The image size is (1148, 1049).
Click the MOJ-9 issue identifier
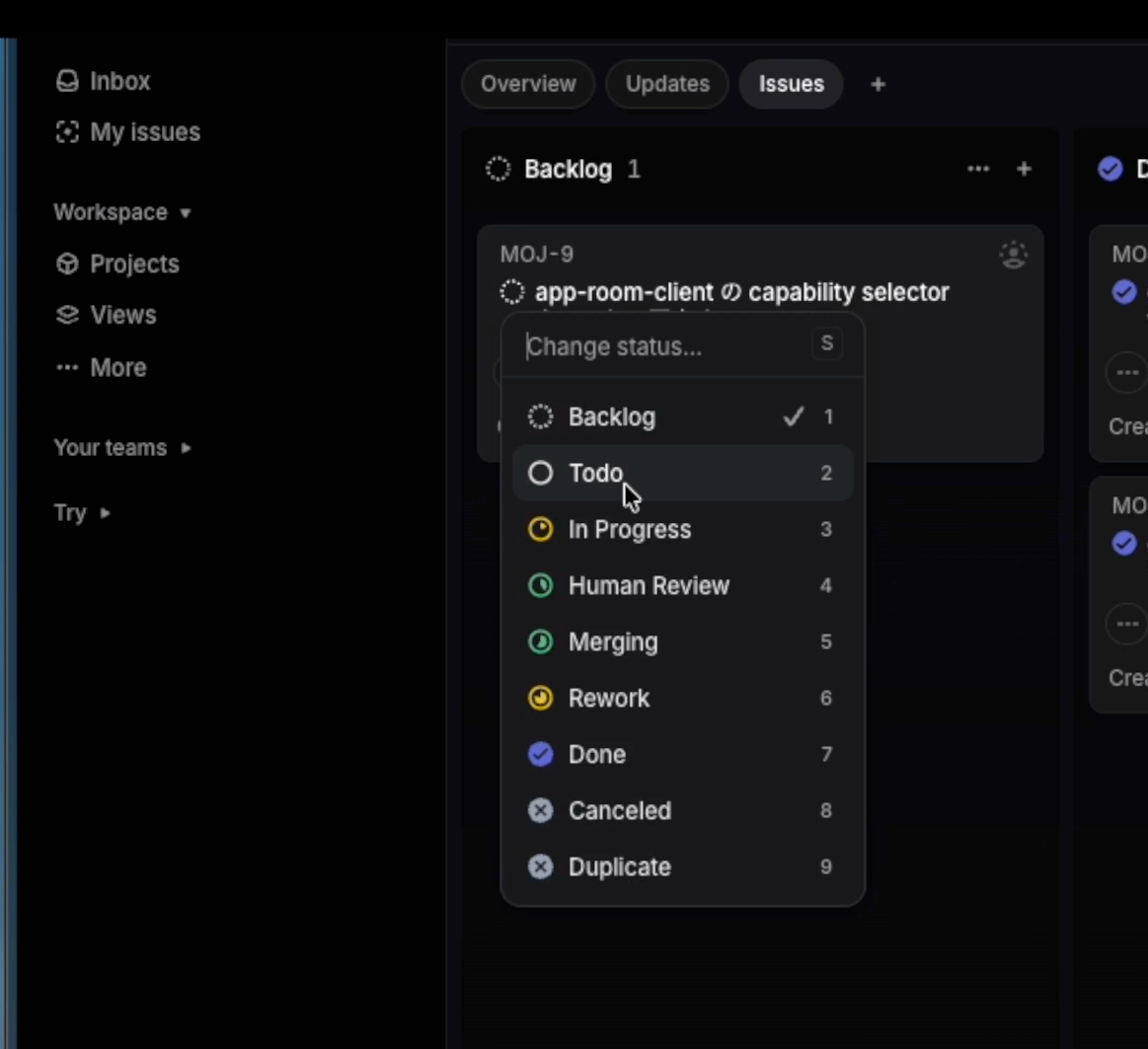tap(537, 254)
